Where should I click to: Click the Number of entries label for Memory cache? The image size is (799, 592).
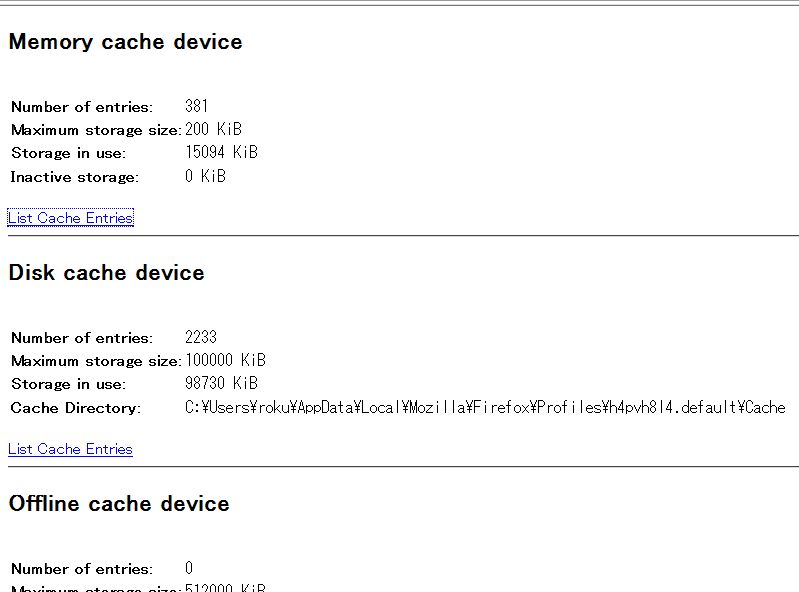click(82, 106)
